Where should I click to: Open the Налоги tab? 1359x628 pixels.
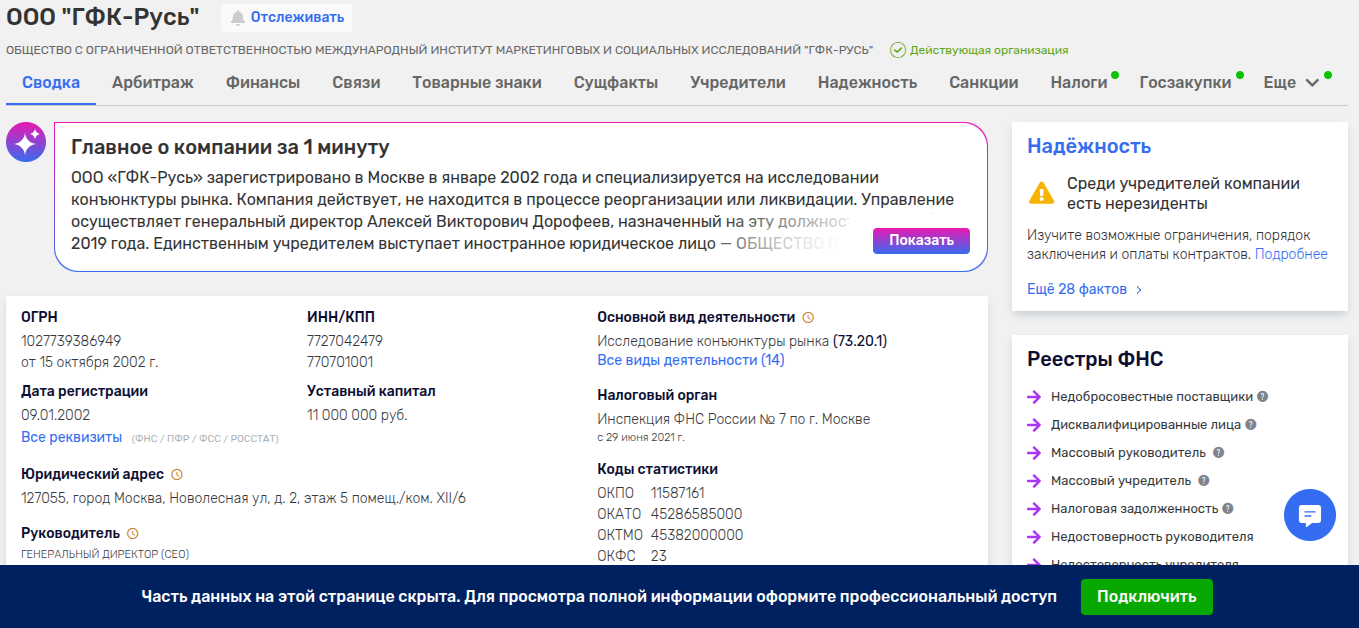pyautogui.click(x=1079, y=83)
